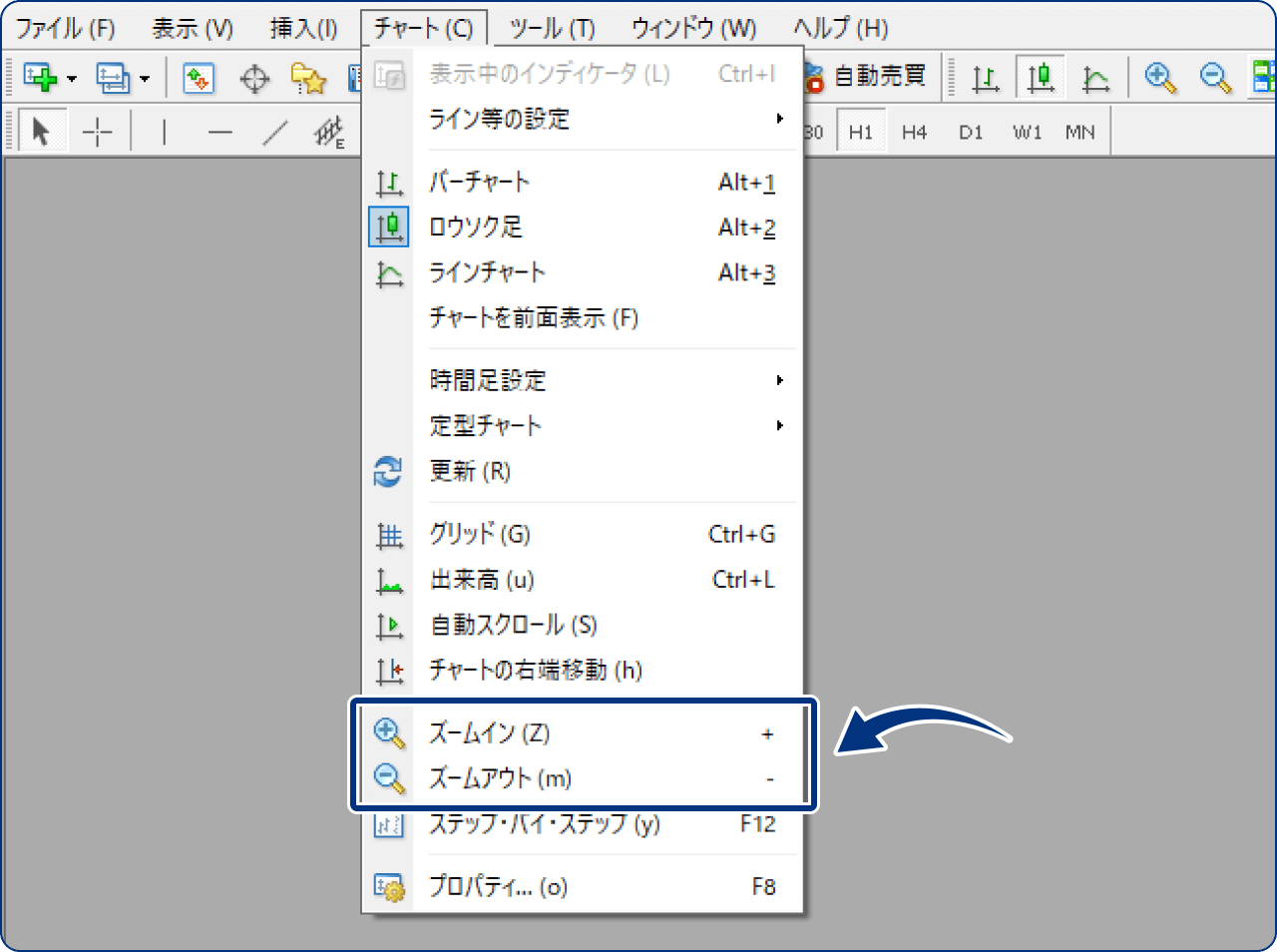Select the equidistant channel tool
The height and width of the screenshot is (952, 1277).
[330, 132]
